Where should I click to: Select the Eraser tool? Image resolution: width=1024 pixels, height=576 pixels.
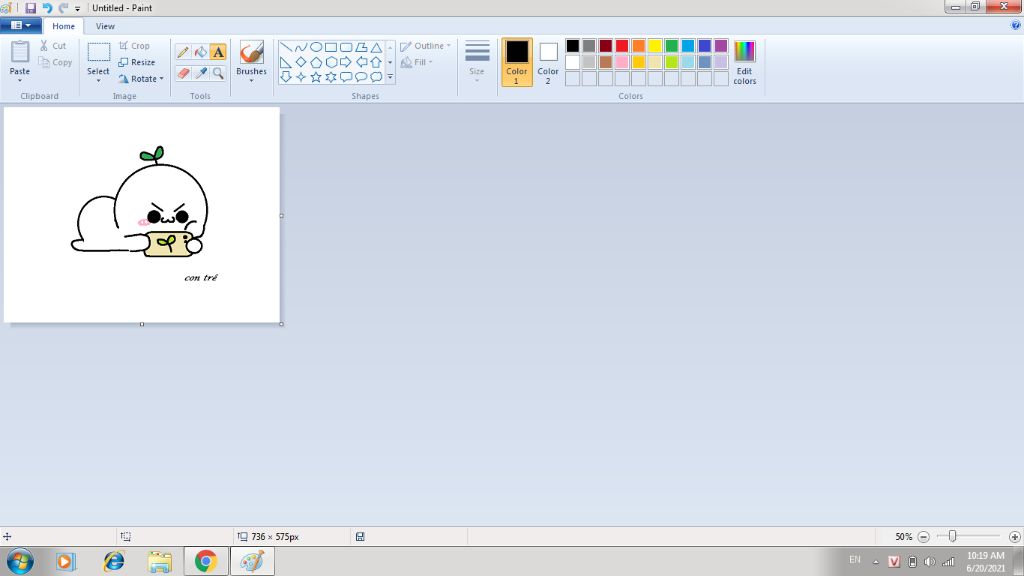[183, 73]
